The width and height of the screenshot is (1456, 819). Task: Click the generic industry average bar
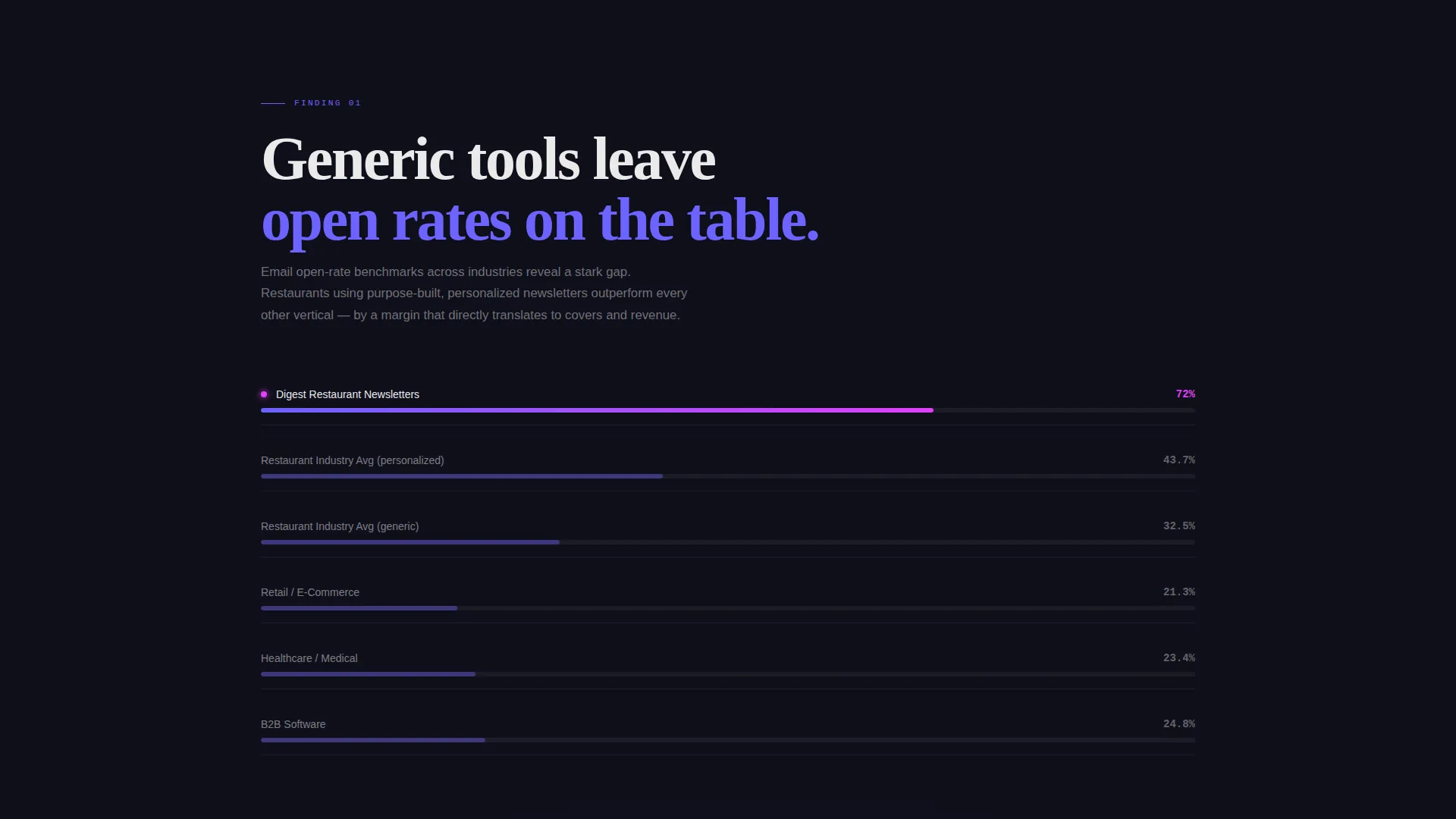point(728,542)
